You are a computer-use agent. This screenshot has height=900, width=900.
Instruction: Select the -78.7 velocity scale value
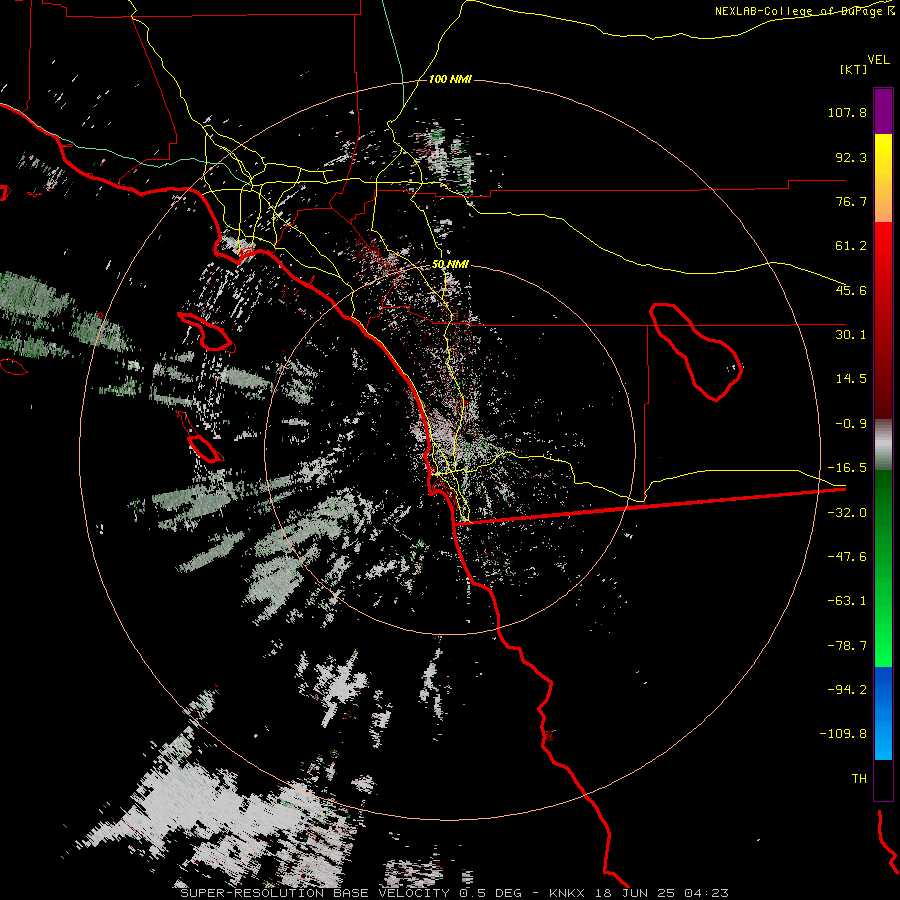click(x=847, y=646)
